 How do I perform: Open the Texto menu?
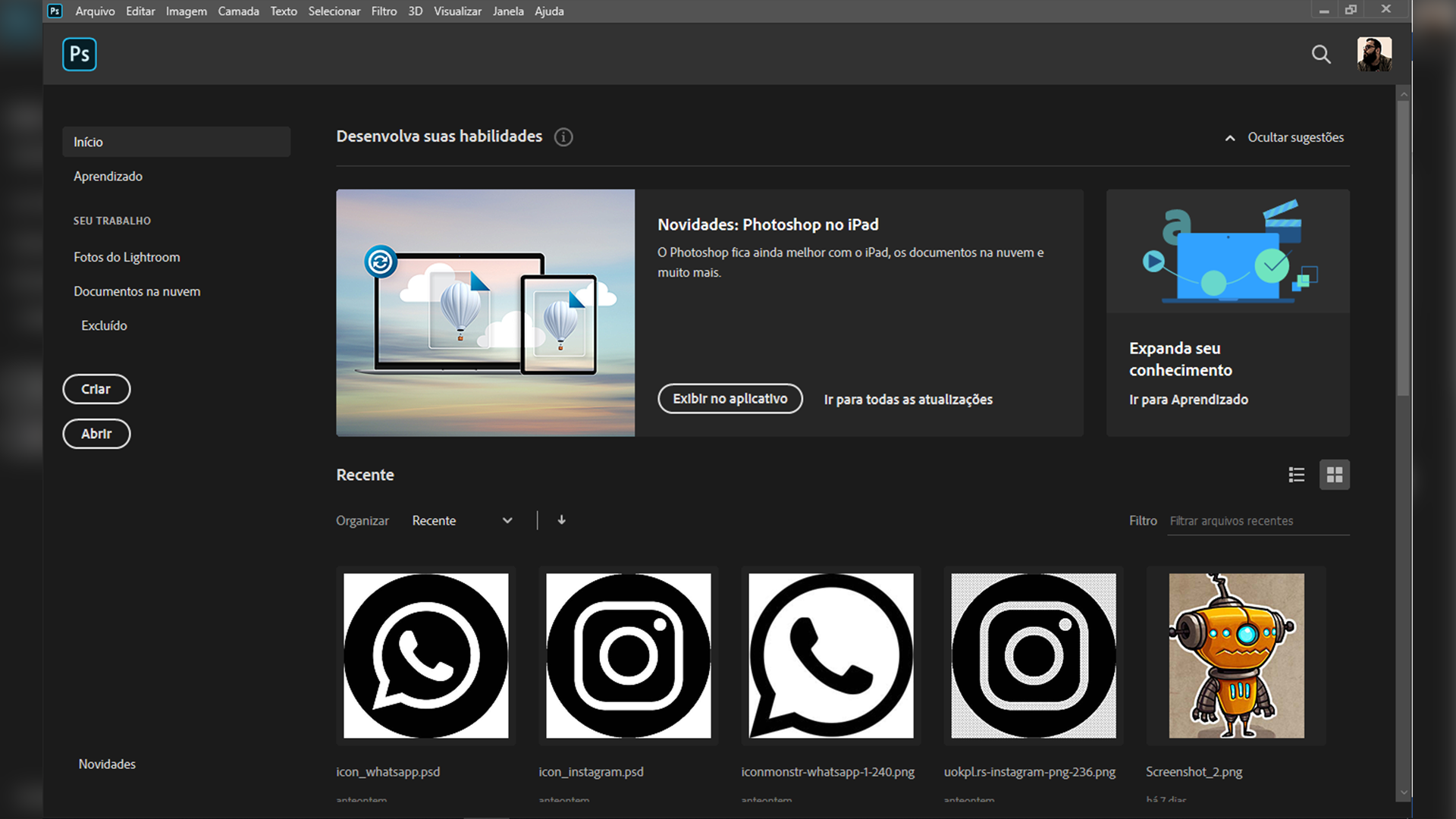(x=284, y=11)
